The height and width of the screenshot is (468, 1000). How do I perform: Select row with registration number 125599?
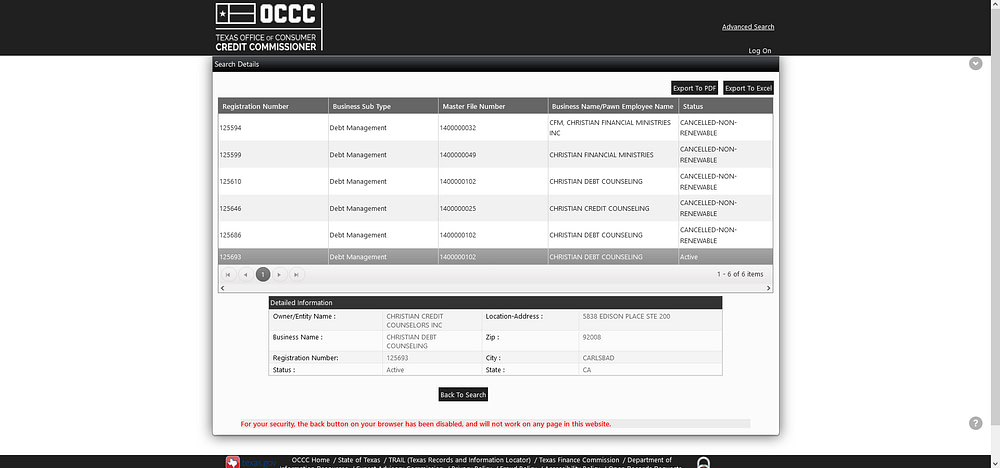(496, 154)
